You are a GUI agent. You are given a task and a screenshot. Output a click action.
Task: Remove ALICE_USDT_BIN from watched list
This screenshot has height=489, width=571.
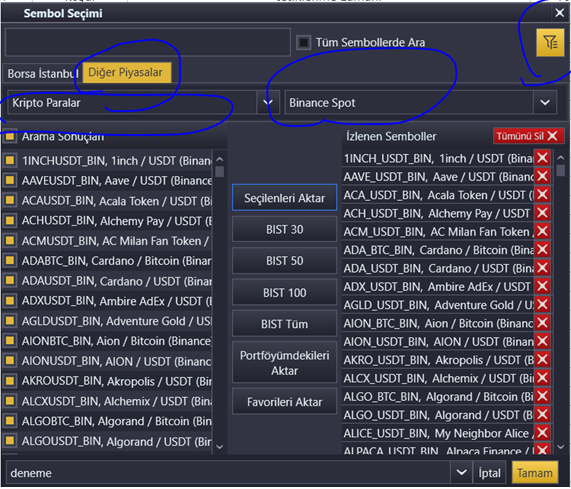(x=542, y=433)
